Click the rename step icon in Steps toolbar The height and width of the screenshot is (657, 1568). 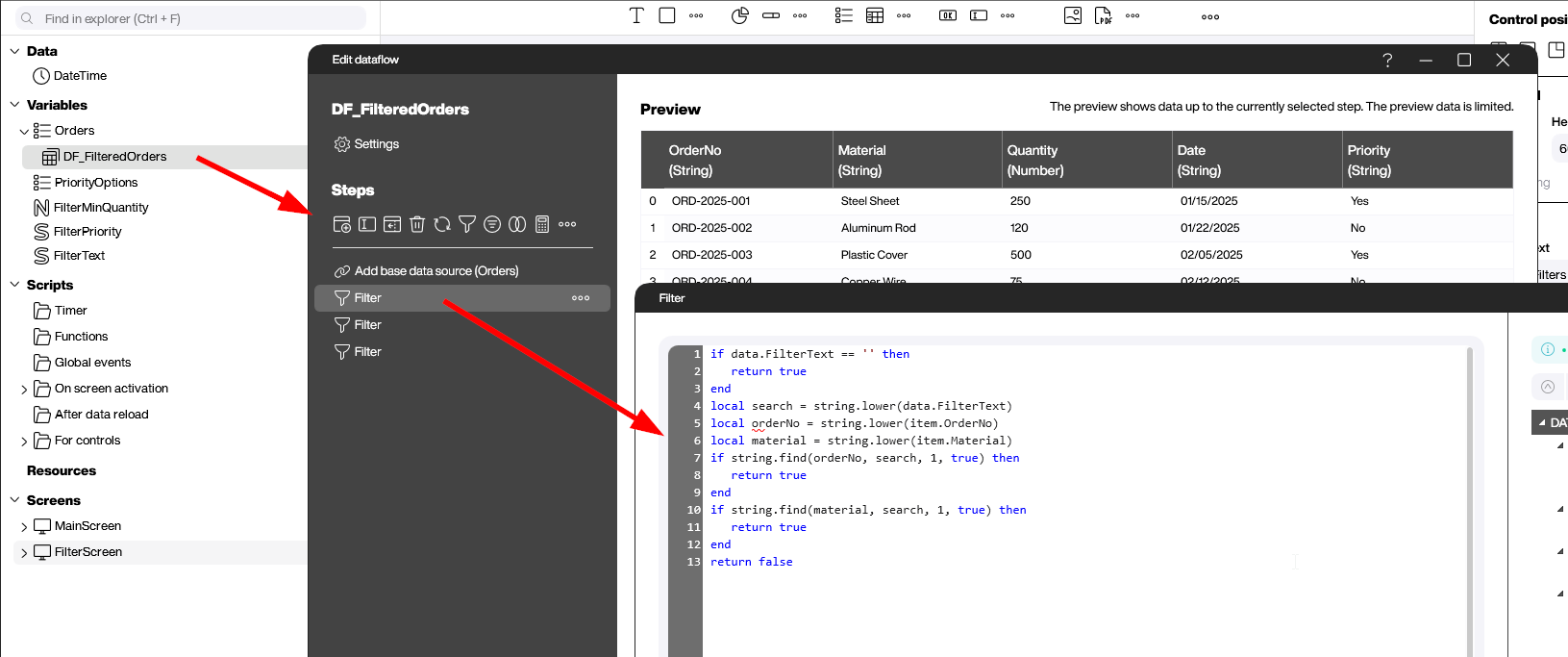tap(367, 224)
